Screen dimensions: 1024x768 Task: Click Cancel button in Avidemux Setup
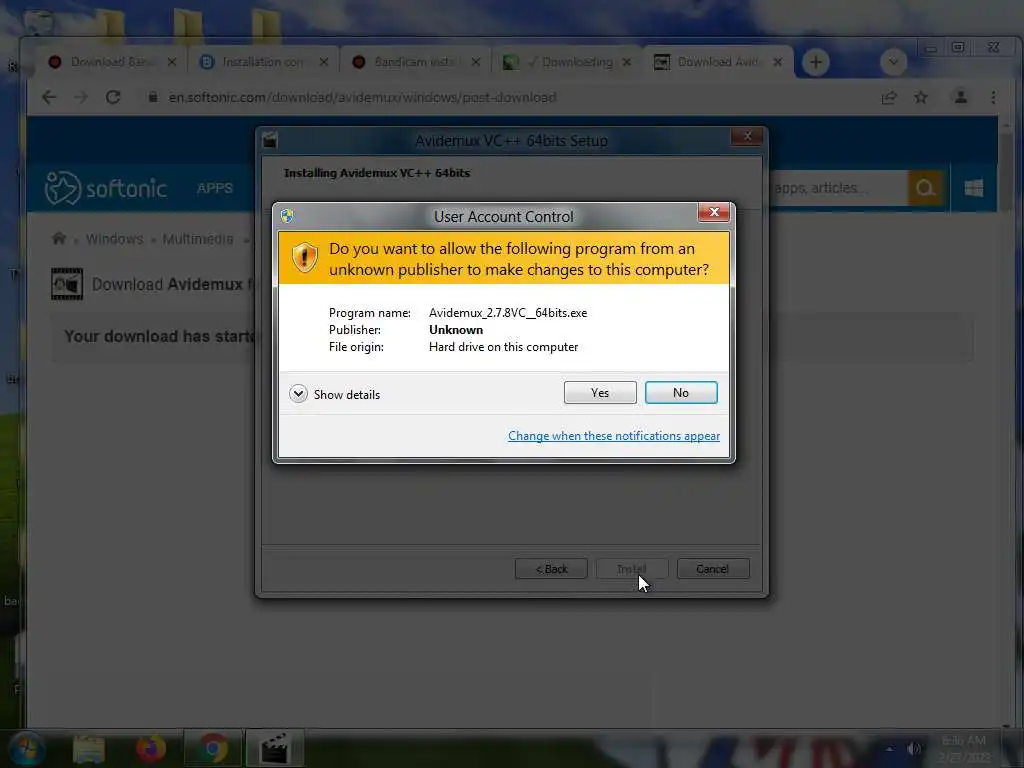point(712,569)
